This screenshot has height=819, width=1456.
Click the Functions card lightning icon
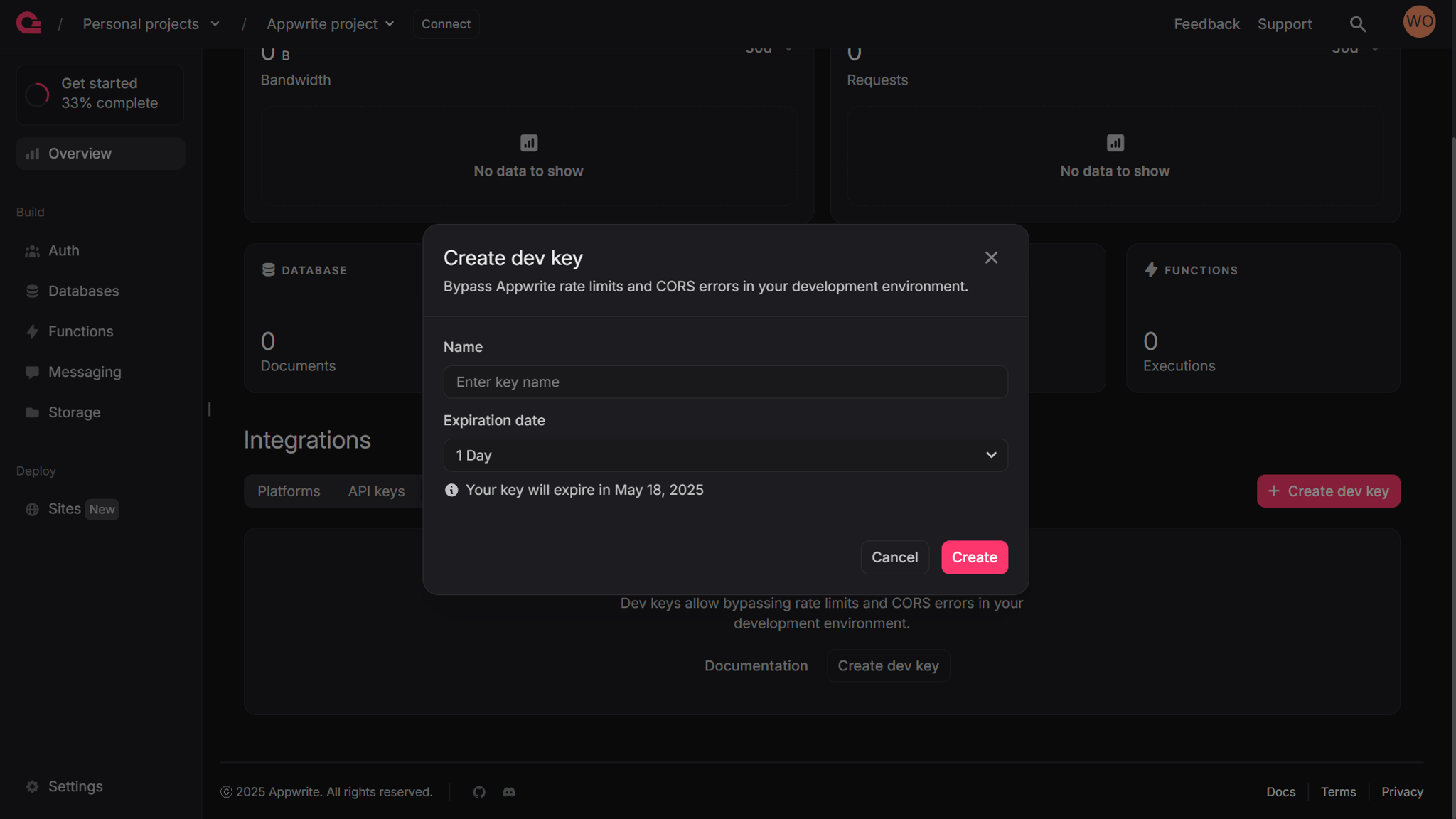pyautogui.click(x=1151, y=270)
